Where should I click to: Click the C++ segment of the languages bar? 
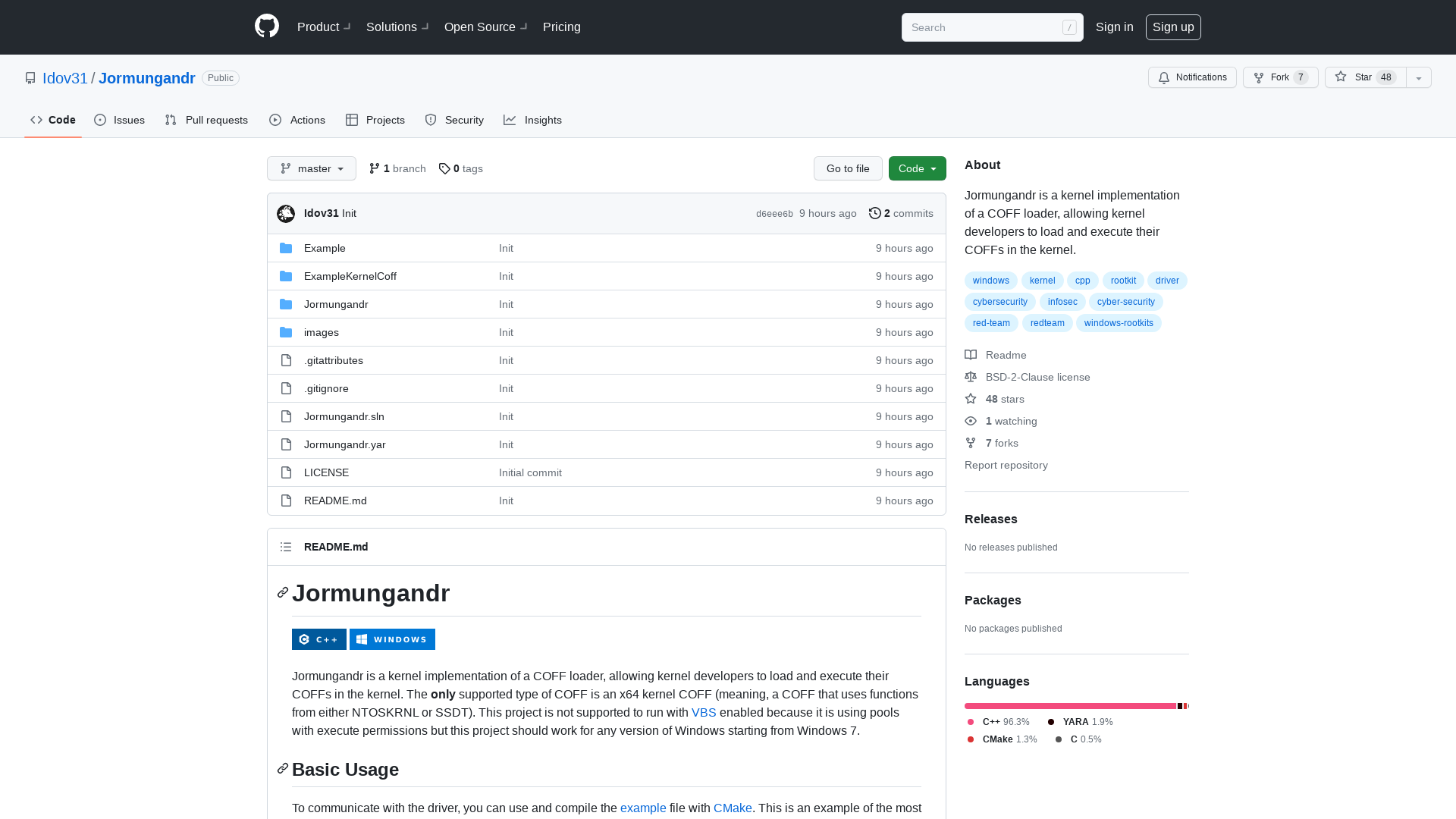1070,706
